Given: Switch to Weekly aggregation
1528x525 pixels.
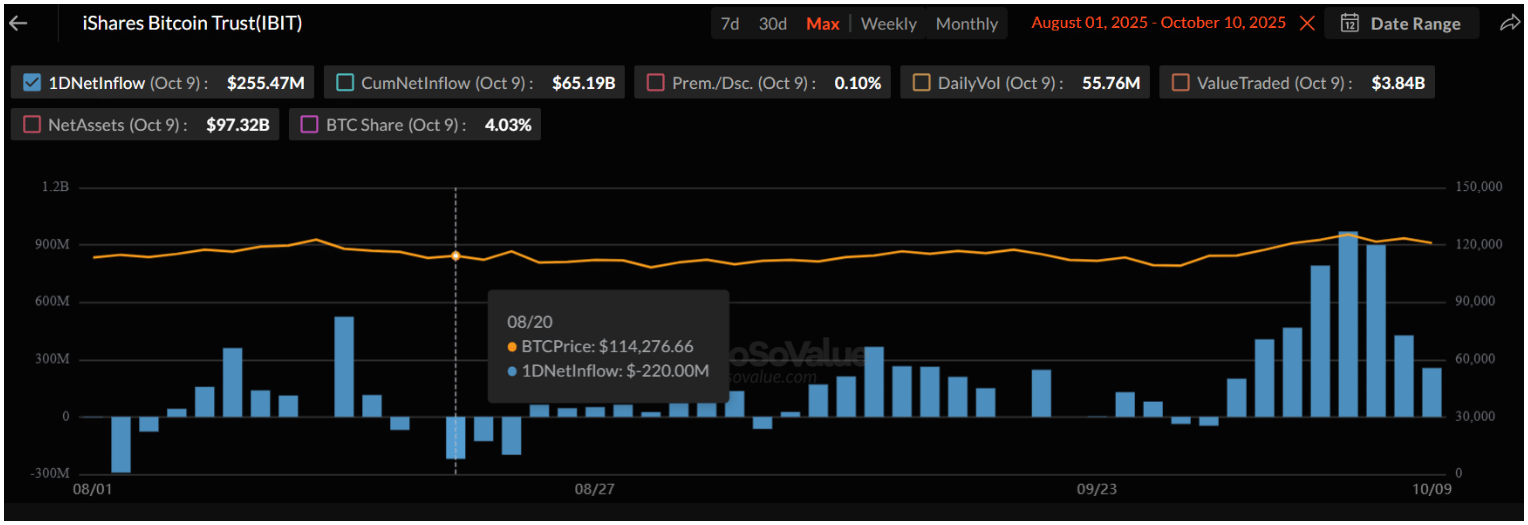Looking at the screenshot, I should [x=888, y=23].
